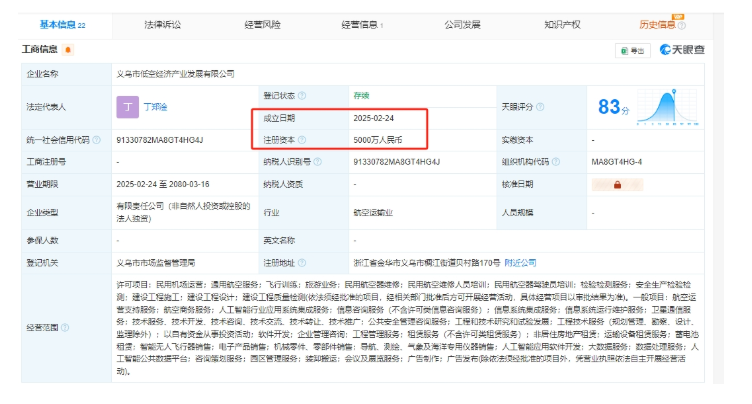Viewport: 752px width, 404px height.
Task: Click the 附近公司 link
Action: tap(521, 263)
